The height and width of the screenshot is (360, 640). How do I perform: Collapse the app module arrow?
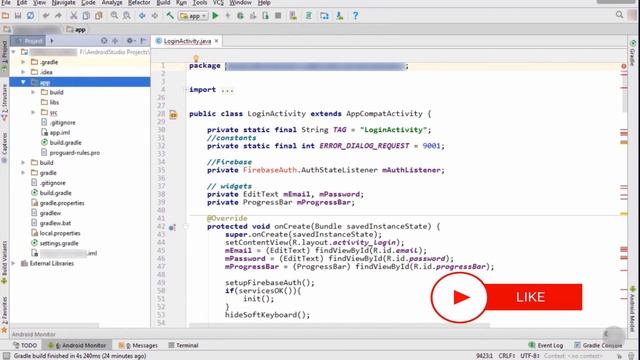coord(23,82)
